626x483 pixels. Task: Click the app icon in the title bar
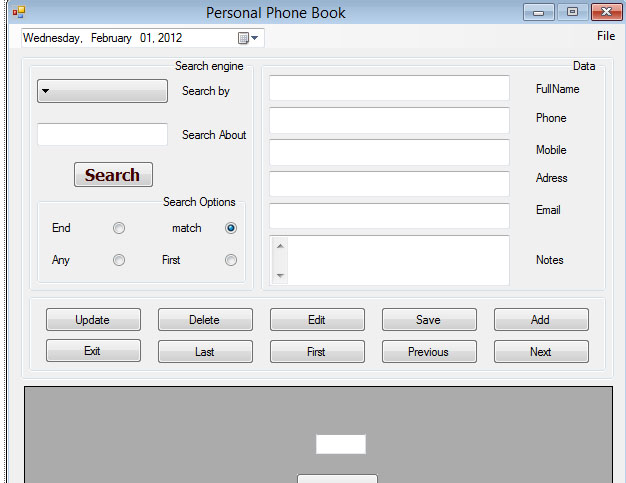pos(19,12)
